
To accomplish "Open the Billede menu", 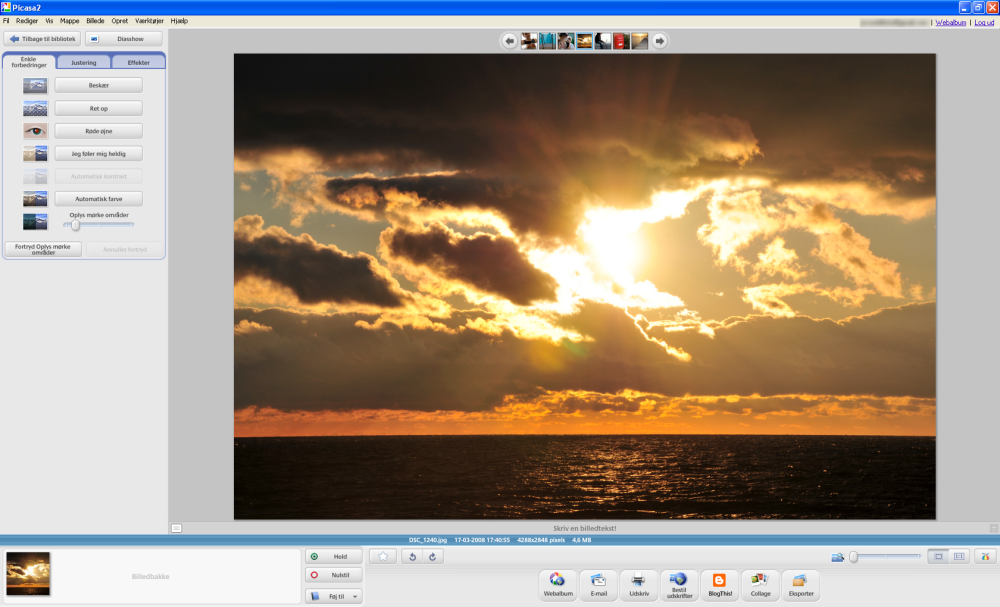I will pos(95,20).
